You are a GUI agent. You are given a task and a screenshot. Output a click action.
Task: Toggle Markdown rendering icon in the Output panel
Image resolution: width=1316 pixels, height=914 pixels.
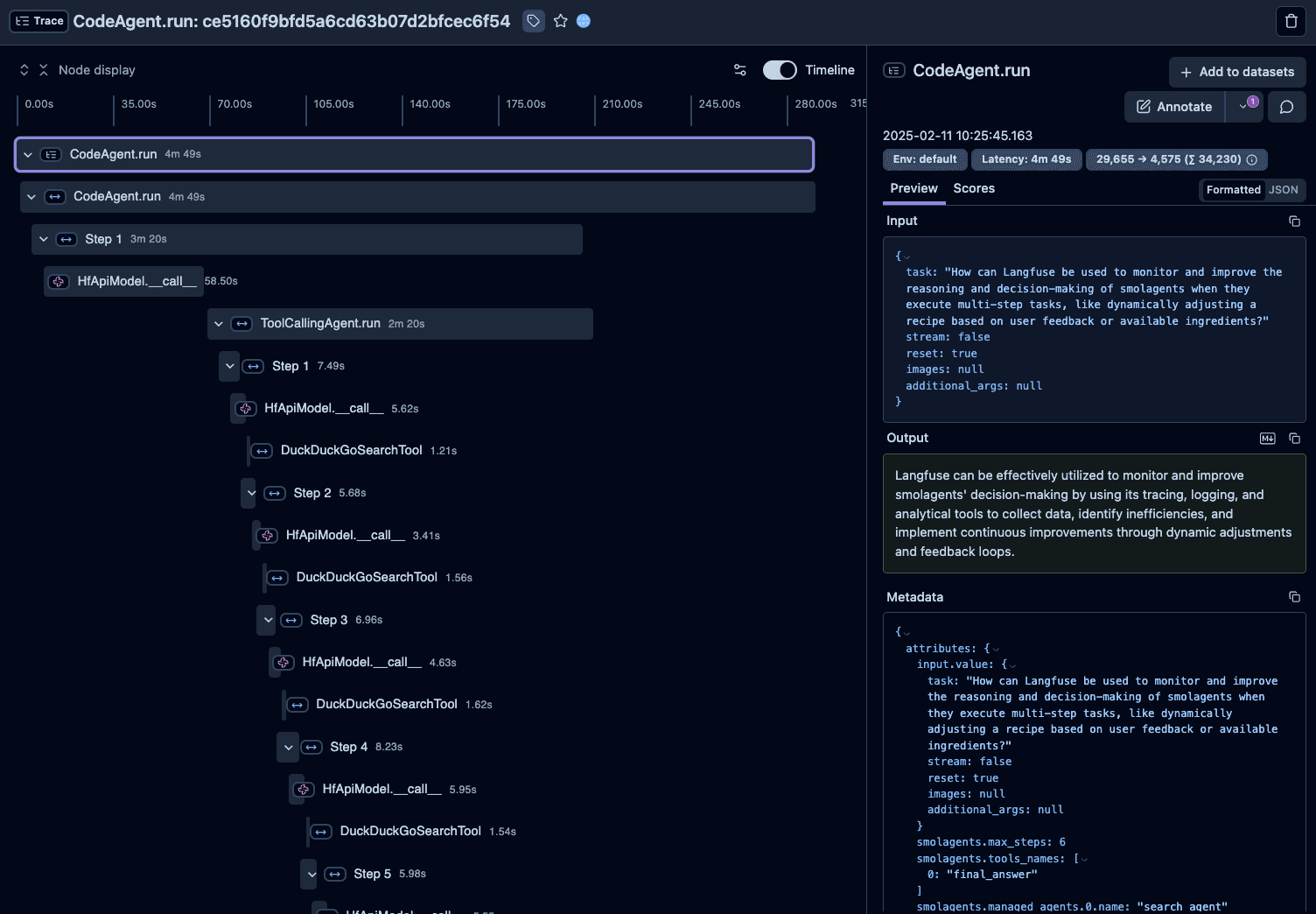(1267, 438)
